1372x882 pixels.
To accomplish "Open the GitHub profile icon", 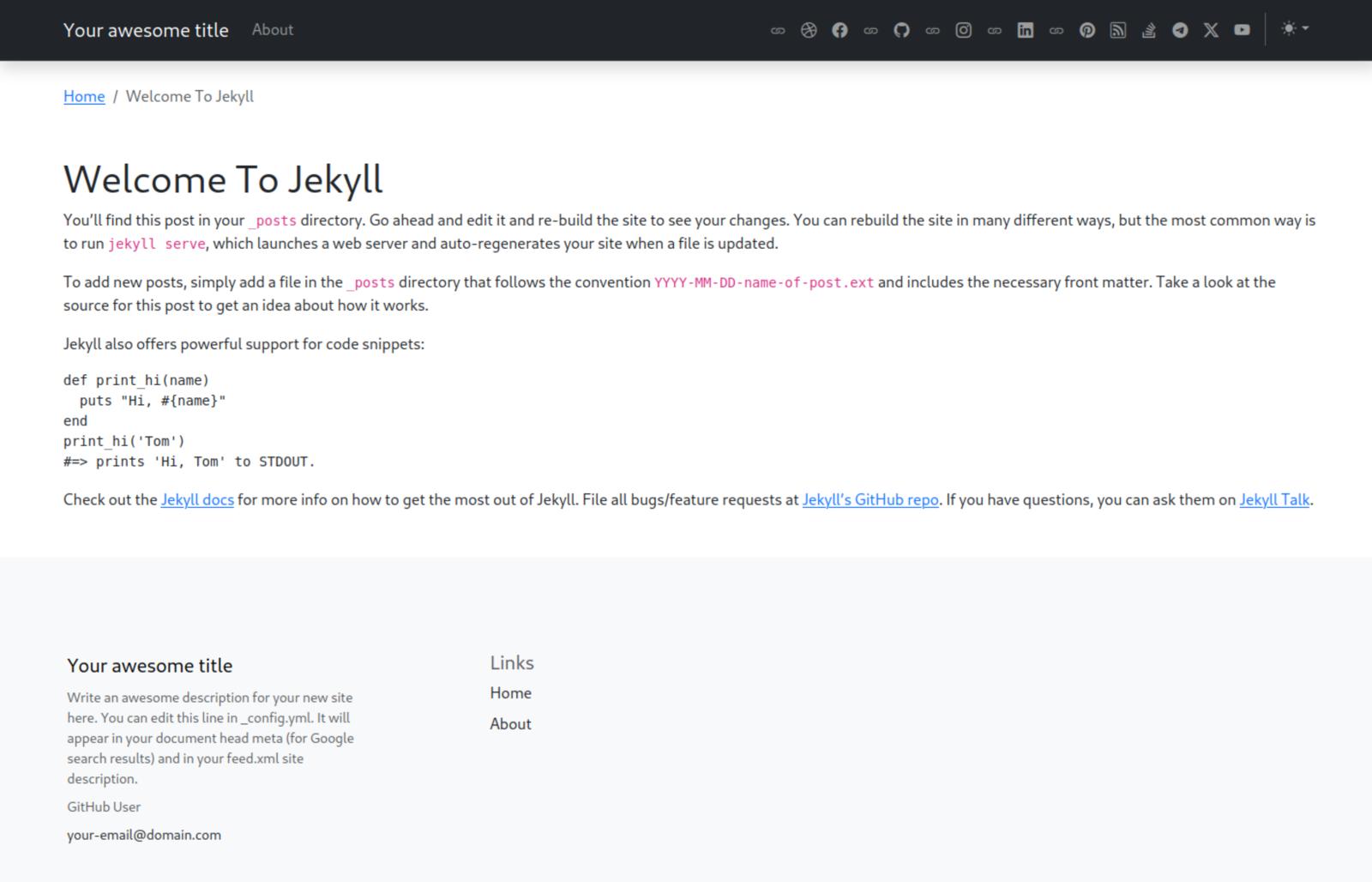I will 901,29.
